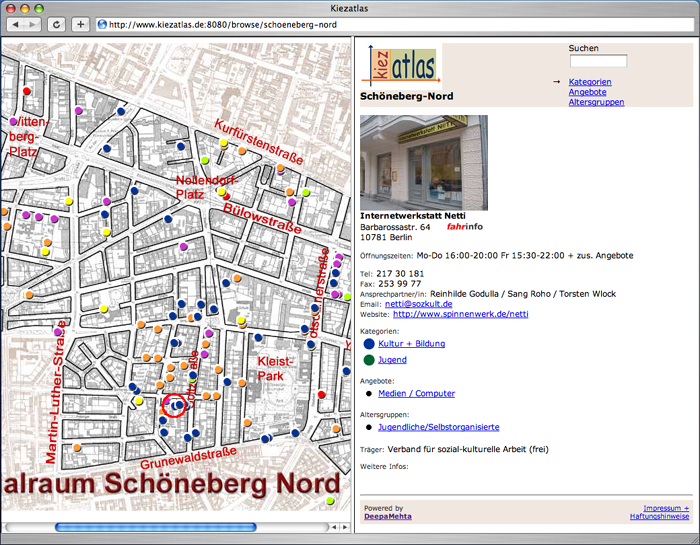The width and height of the screenshot is (700, 545).
Task: Click the right scroll arrow under the map
Action: [344, 527]
